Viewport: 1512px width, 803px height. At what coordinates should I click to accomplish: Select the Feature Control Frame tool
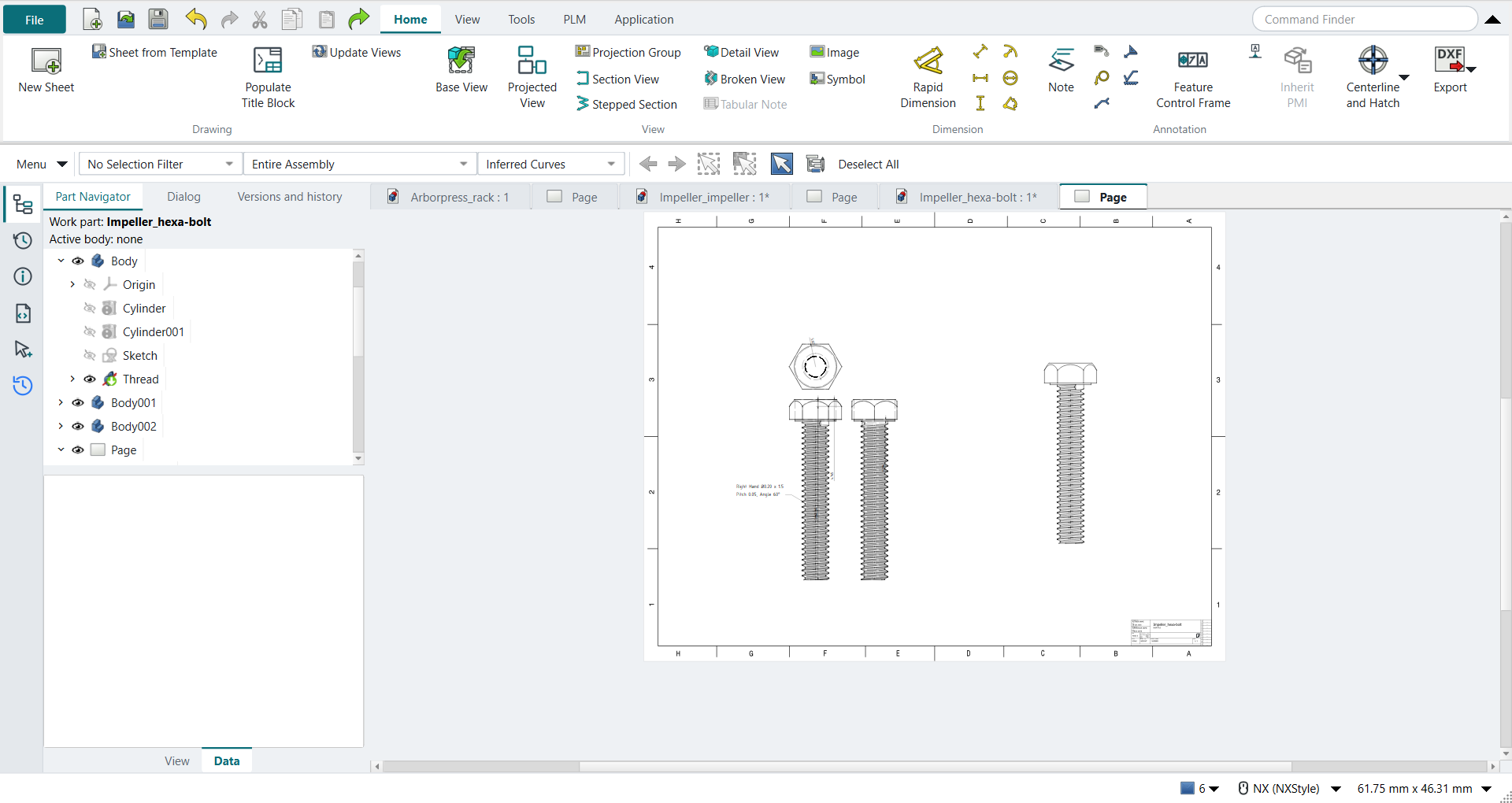[1192, 60]
